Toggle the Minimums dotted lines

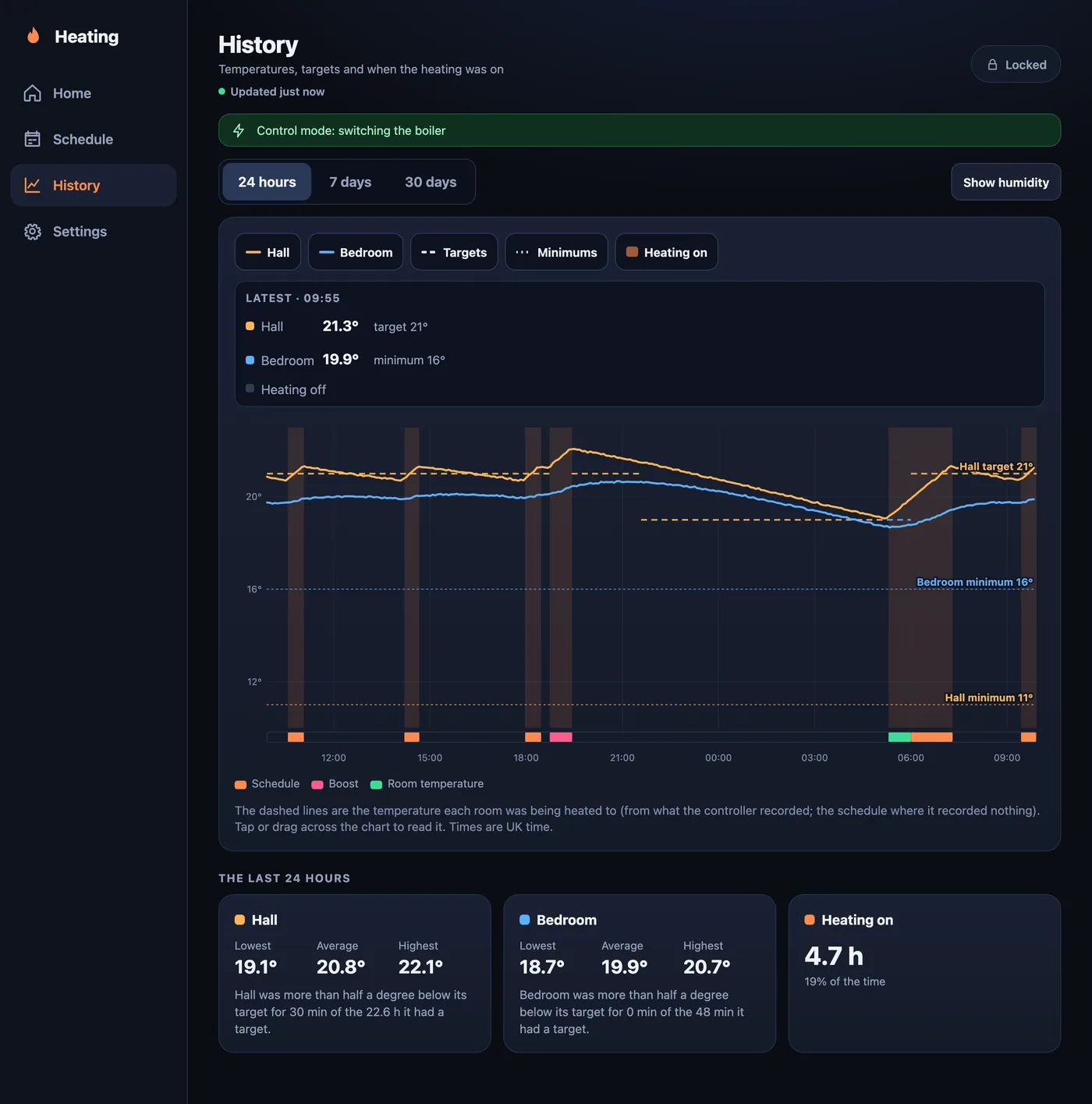point(556,252)
